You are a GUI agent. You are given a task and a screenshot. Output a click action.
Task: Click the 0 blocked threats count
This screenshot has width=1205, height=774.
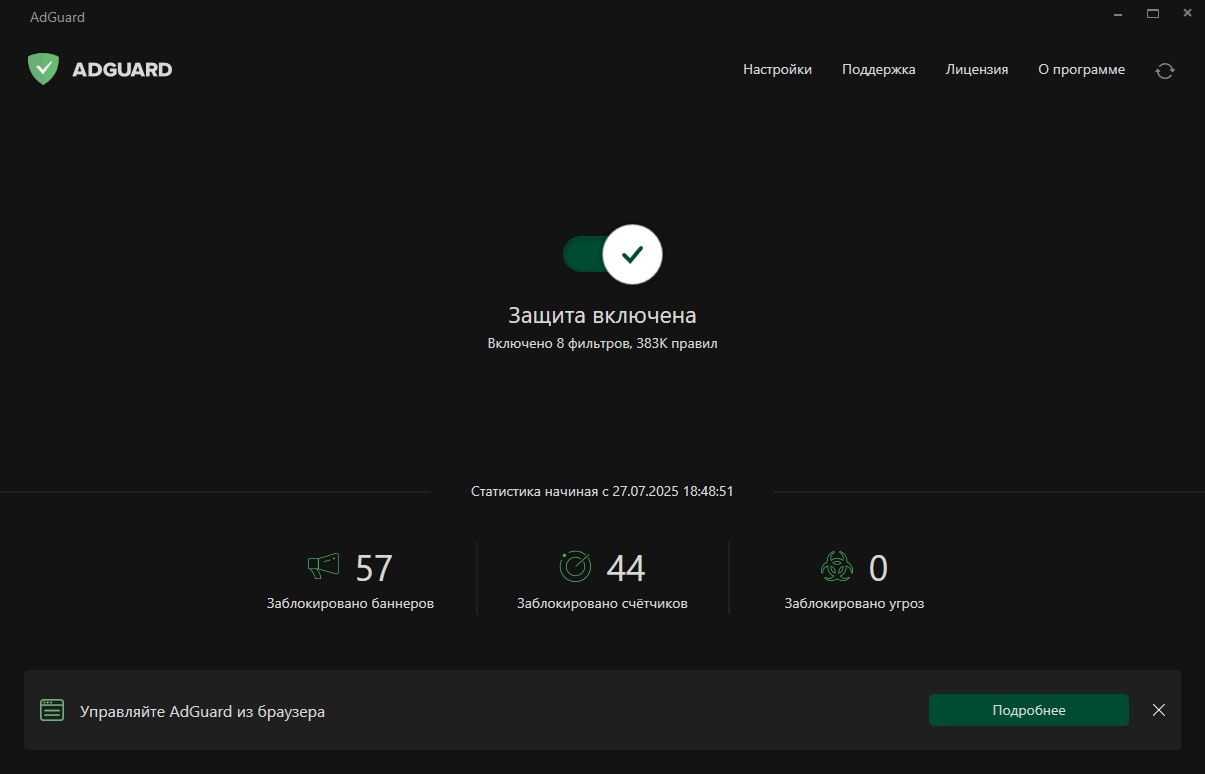[878, 568]
